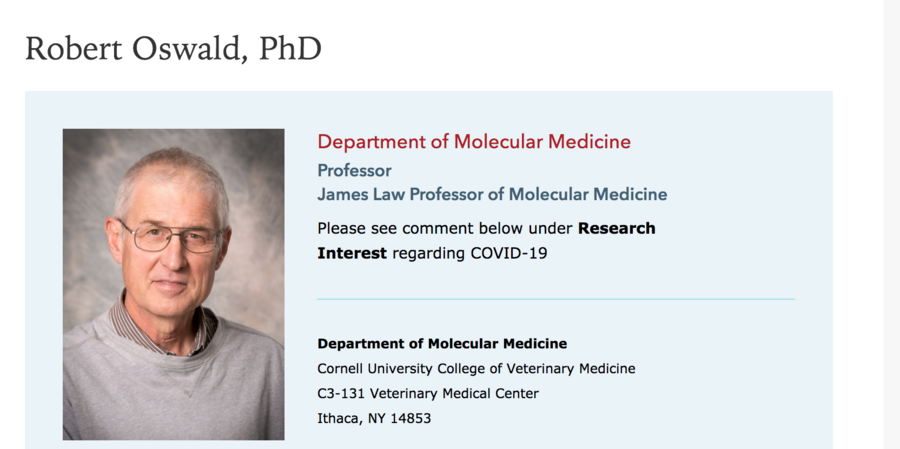Screen dimensions: 900x449
Task: Open Robert Oswald's profile photo
Action: 173,284
